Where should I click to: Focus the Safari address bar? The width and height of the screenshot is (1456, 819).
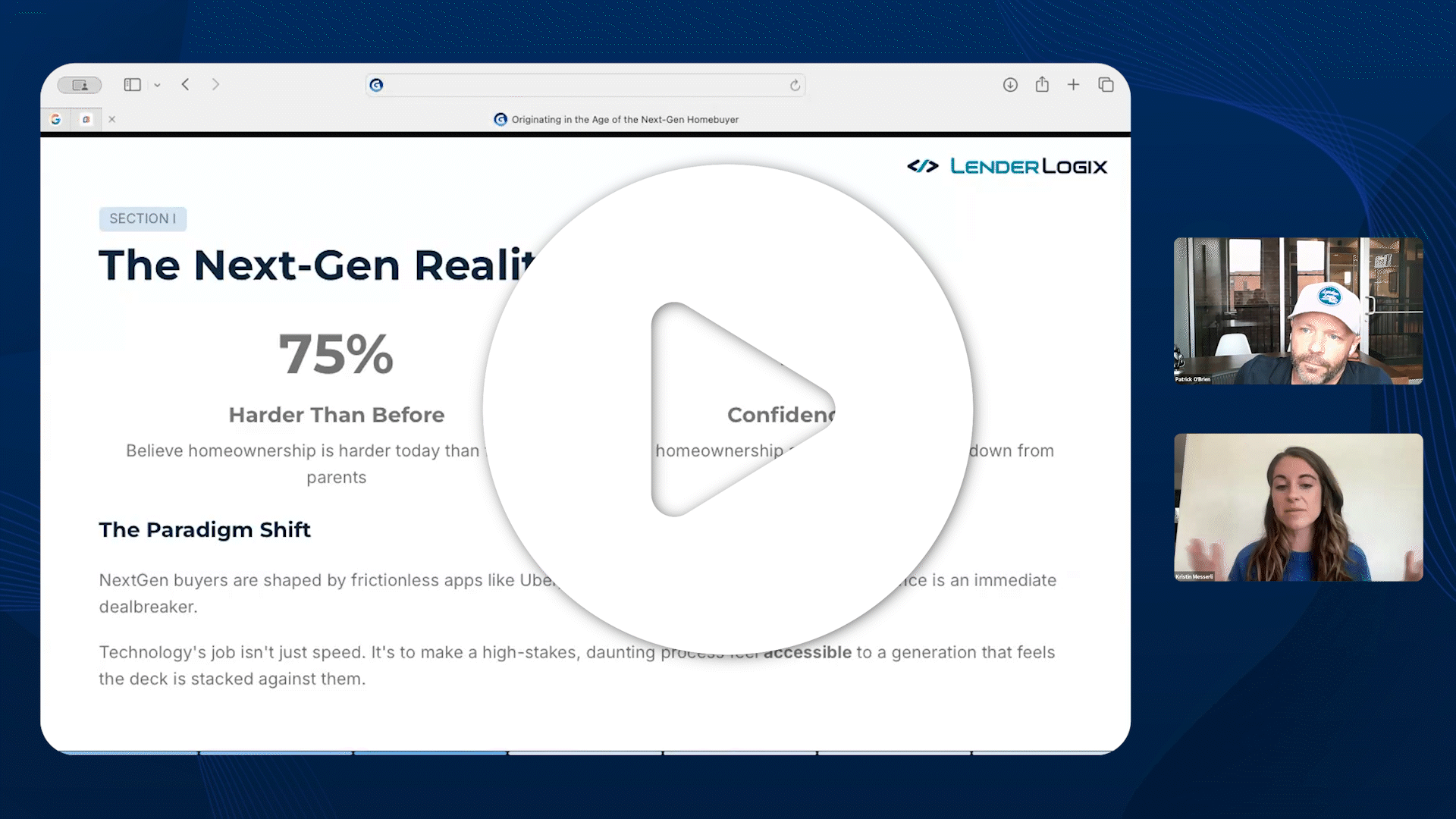(x=585, y=85)
